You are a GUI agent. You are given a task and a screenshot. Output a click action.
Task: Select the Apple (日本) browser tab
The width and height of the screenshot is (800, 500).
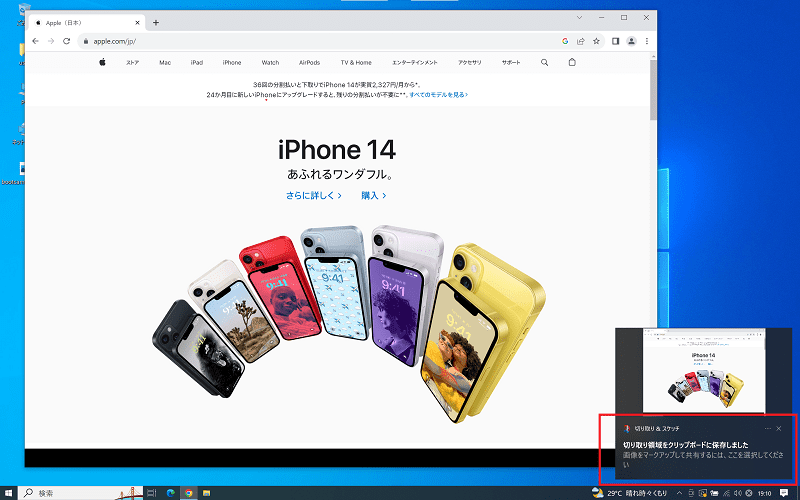click(87, 23)
